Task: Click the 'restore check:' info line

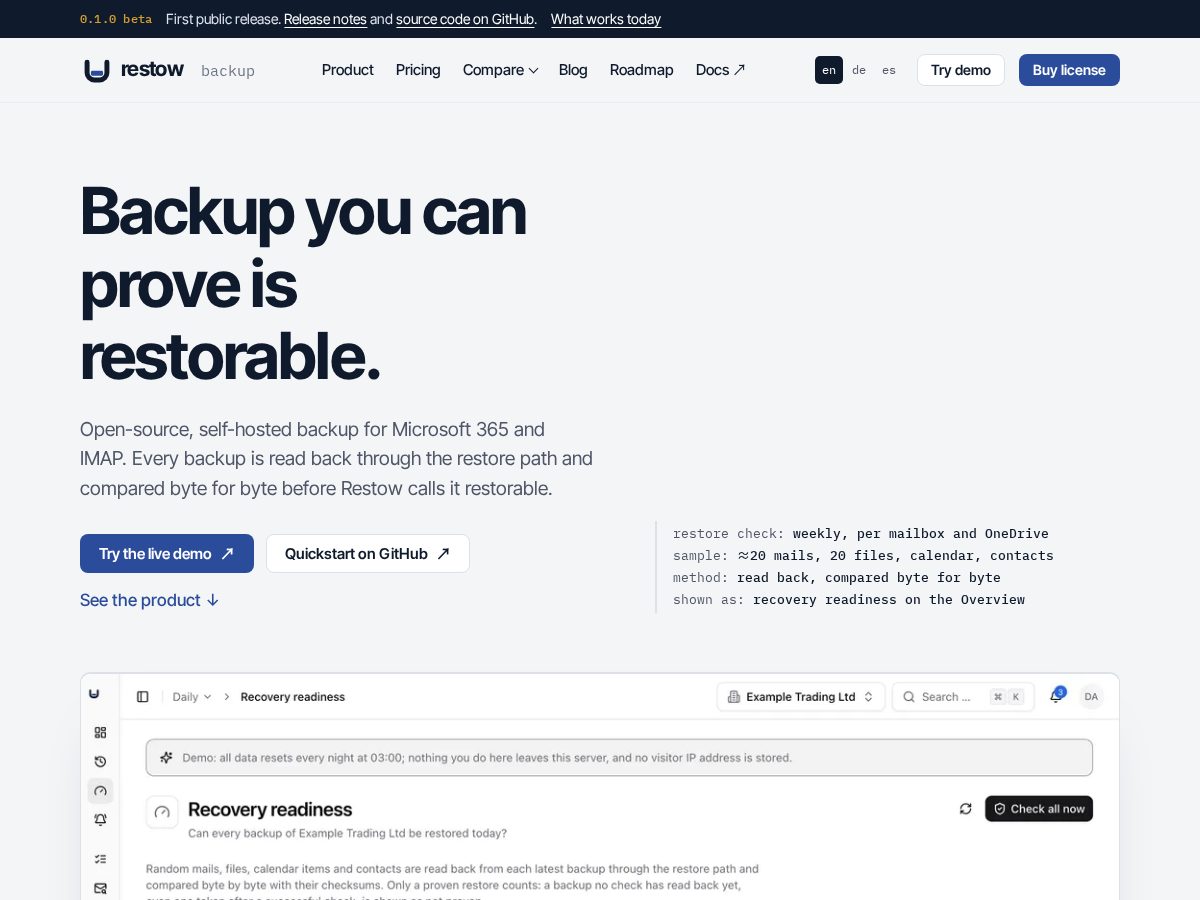Action: tap(861, 533)
